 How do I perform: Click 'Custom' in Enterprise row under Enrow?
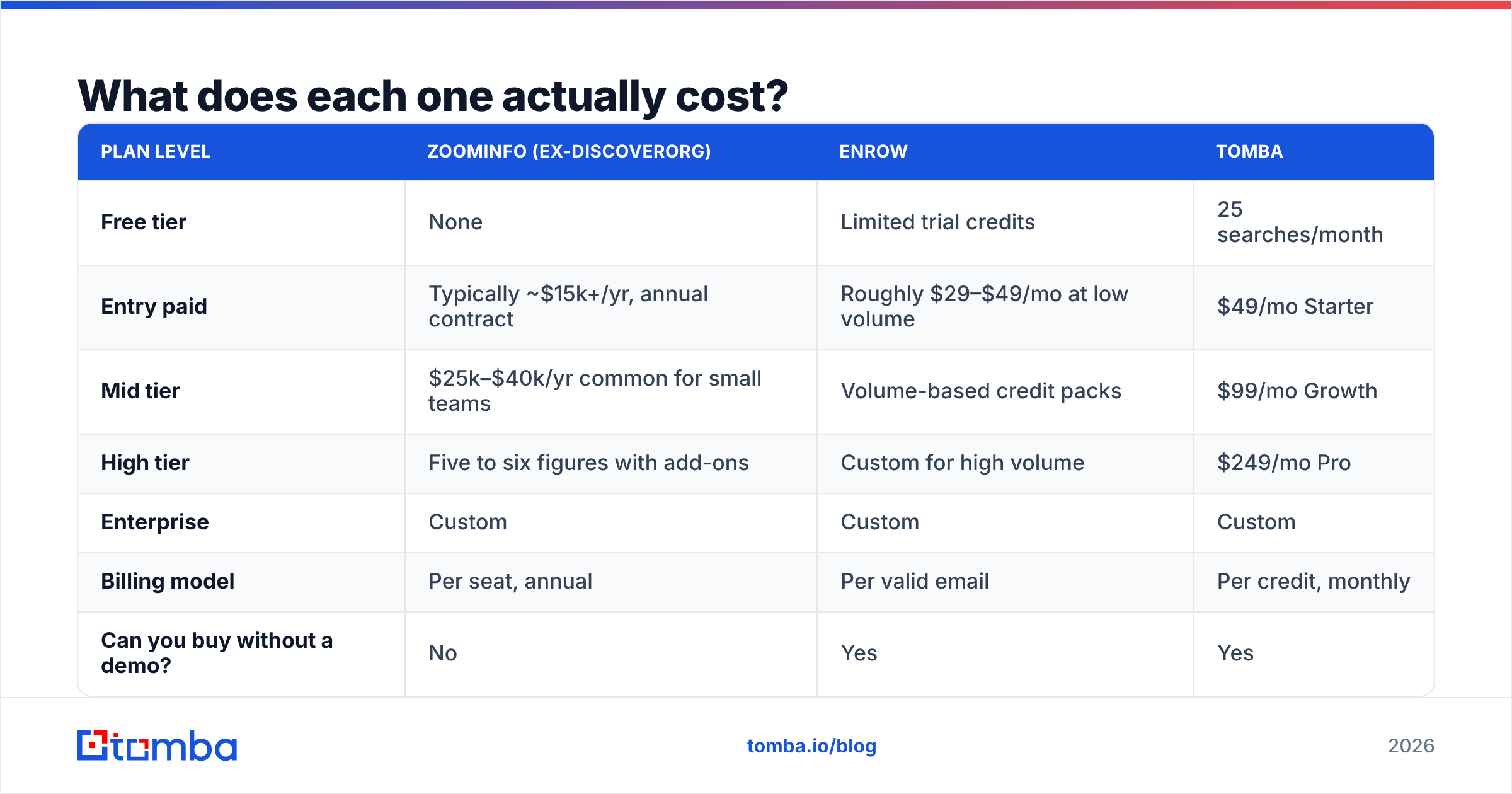(879, 522)
